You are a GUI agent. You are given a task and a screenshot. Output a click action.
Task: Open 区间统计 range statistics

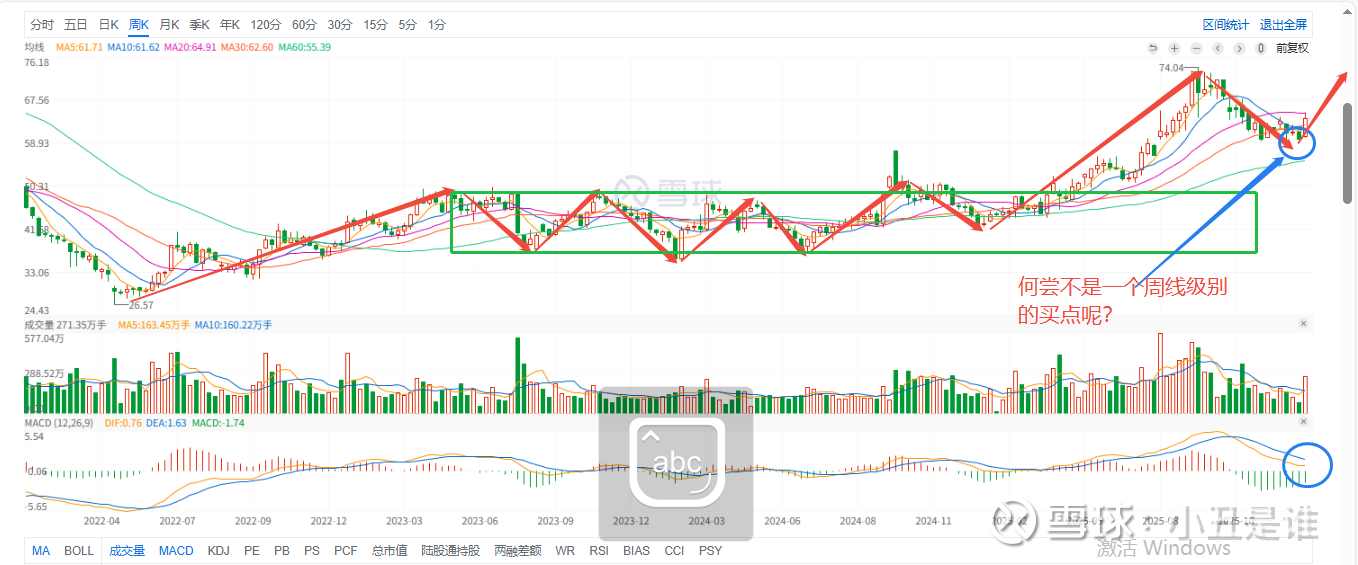tap(1226, 25)
